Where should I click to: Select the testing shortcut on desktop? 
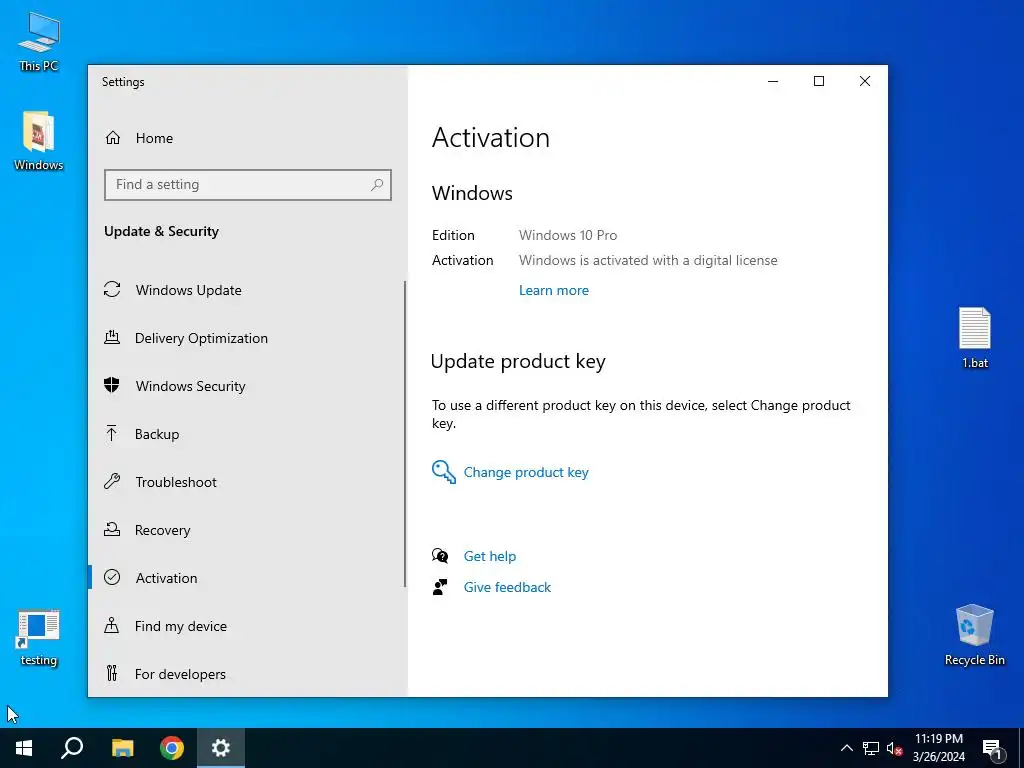point(39,637)
